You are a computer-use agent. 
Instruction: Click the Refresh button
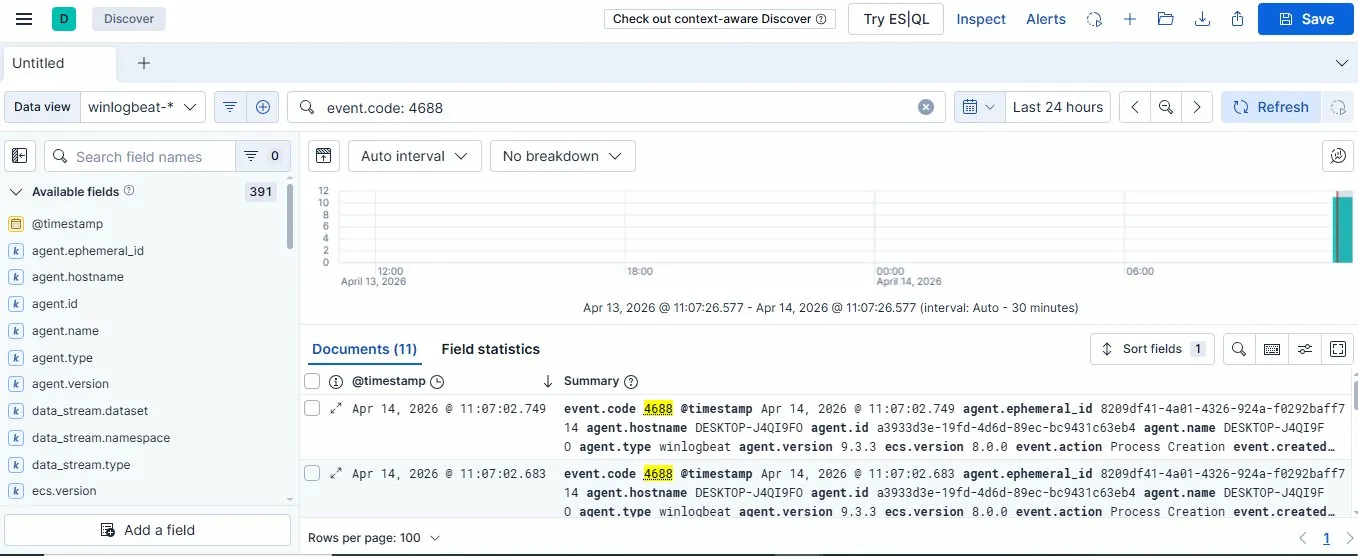click(x=1271, y=107)
